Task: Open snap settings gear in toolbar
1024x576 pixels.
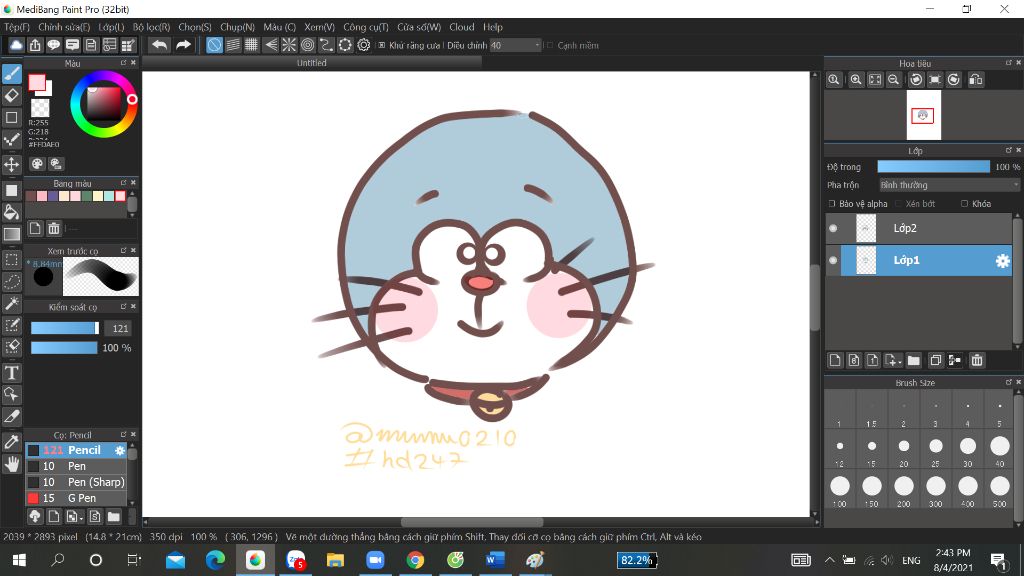Action: point(364,45)
